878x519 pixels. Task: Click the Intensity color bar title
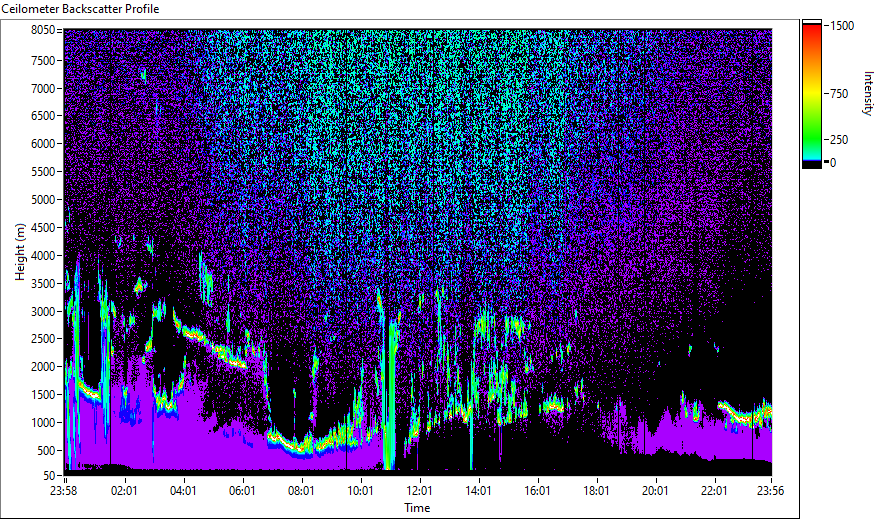pyautogui.click(x=868, y=93)
